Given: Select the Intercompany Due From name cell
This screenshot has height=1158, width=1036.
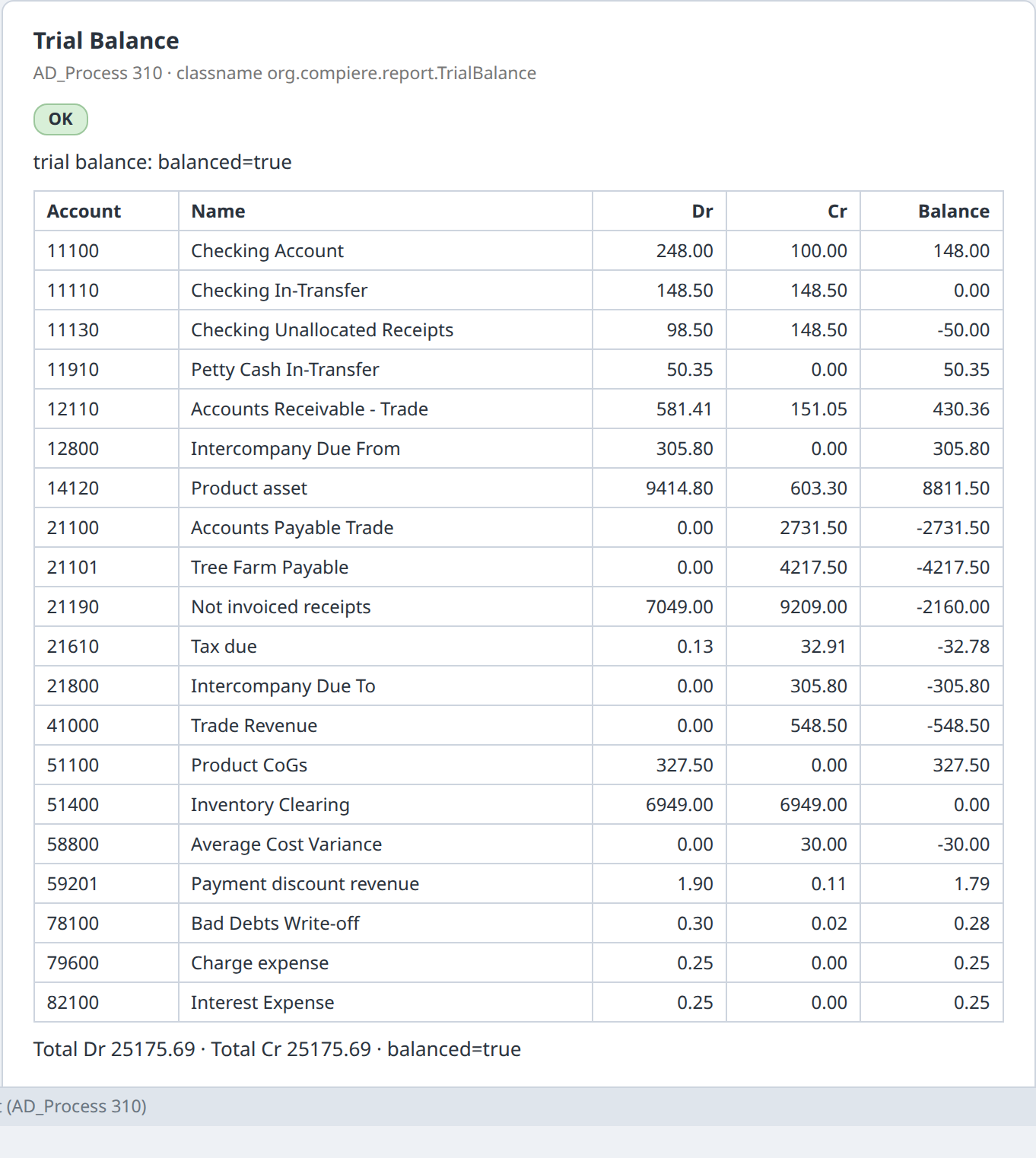Looking at the screenshot, I should (x=386, y=449).
